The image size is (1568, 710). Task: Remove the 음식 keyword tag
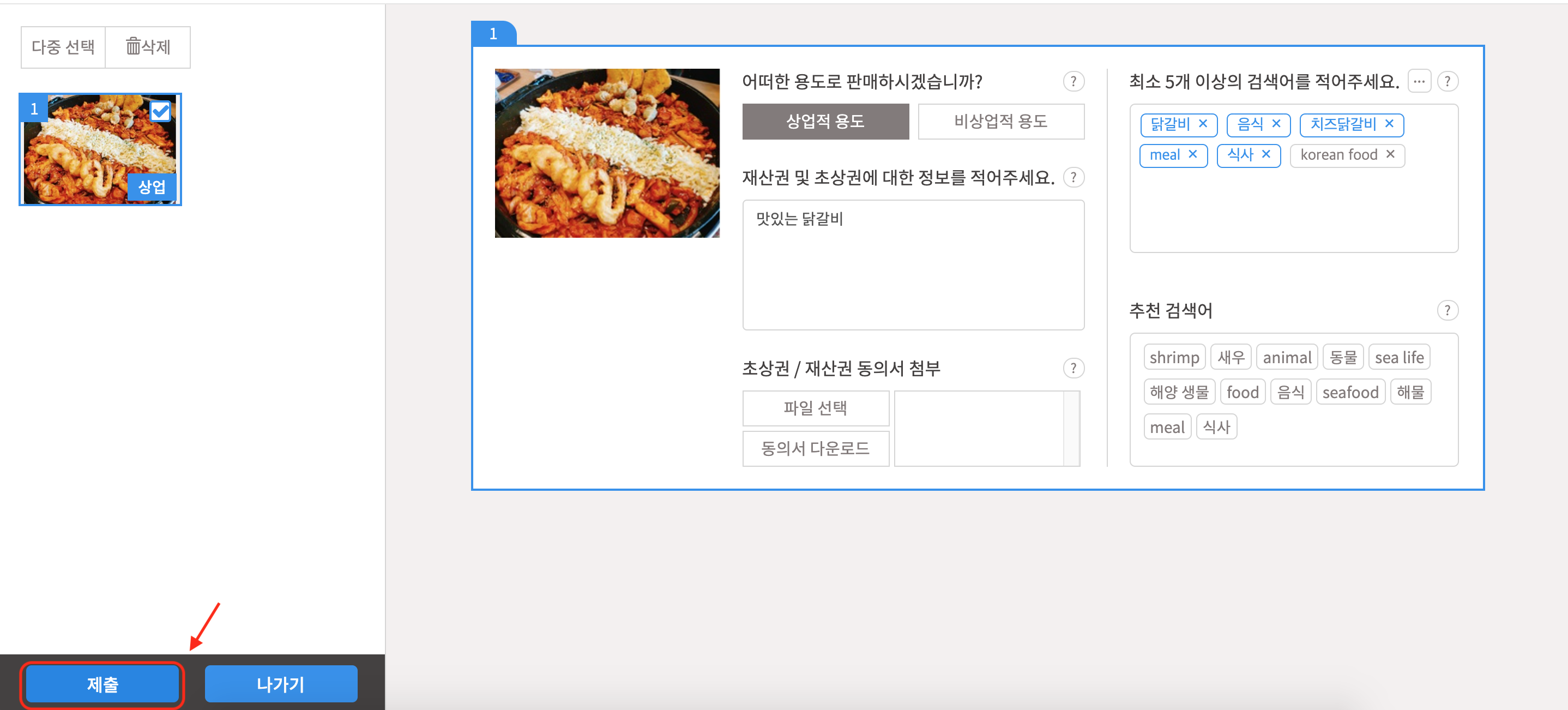1276,124
